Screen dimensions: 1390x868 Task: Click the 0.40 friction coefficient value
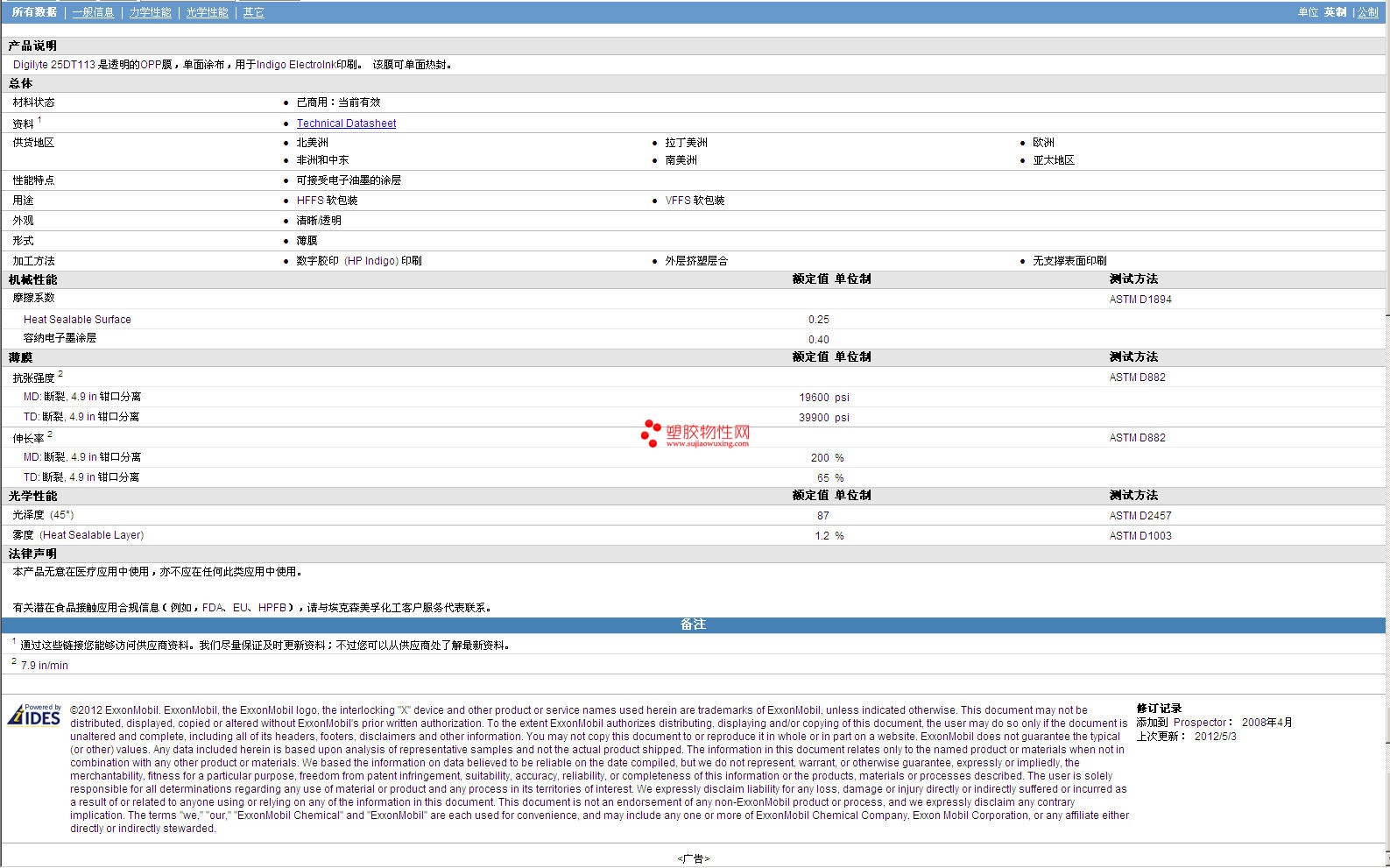click(819, 340)
